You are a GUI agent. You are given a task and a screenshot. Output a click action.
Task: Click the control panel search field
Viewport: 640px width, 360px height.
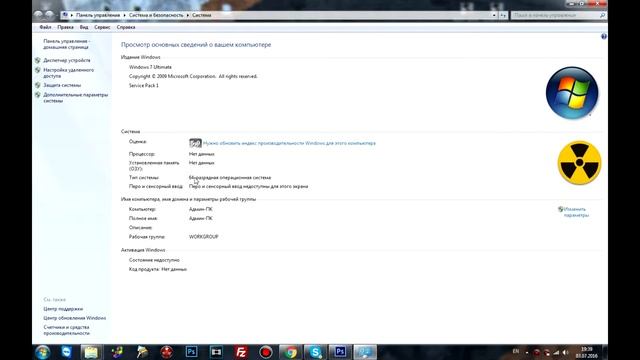[x=555, y=15]
